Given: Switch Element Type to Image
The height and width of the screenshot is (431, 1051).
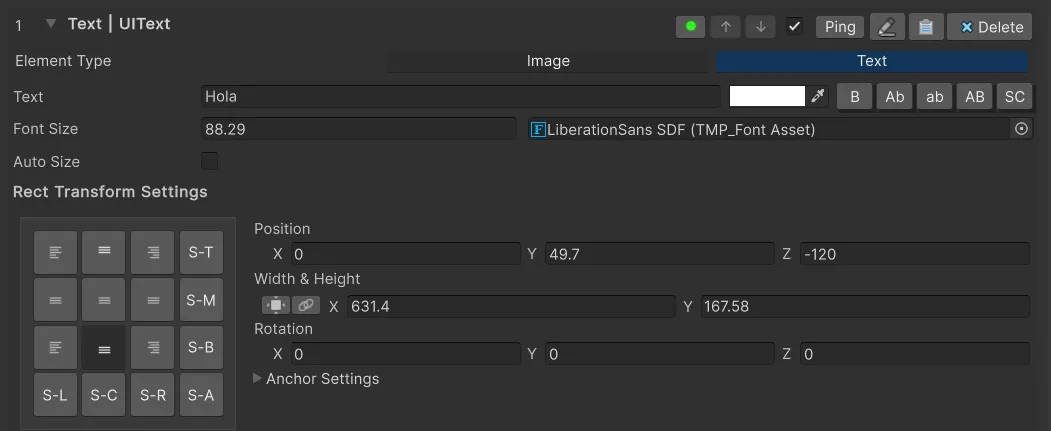Looking at the screenshot, I should point(548,61).
